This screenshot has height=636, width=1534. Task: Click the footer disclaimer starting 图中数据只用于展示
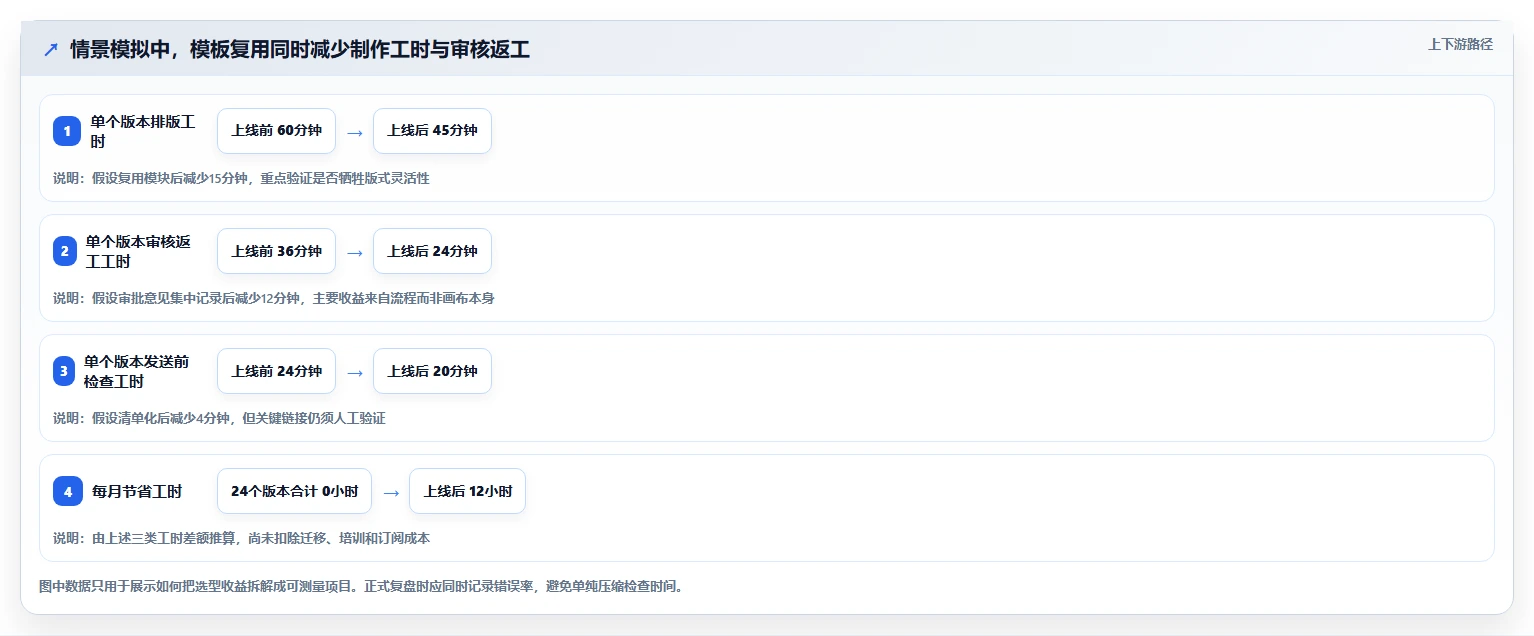pyautogui.click(x=361, y=586)
